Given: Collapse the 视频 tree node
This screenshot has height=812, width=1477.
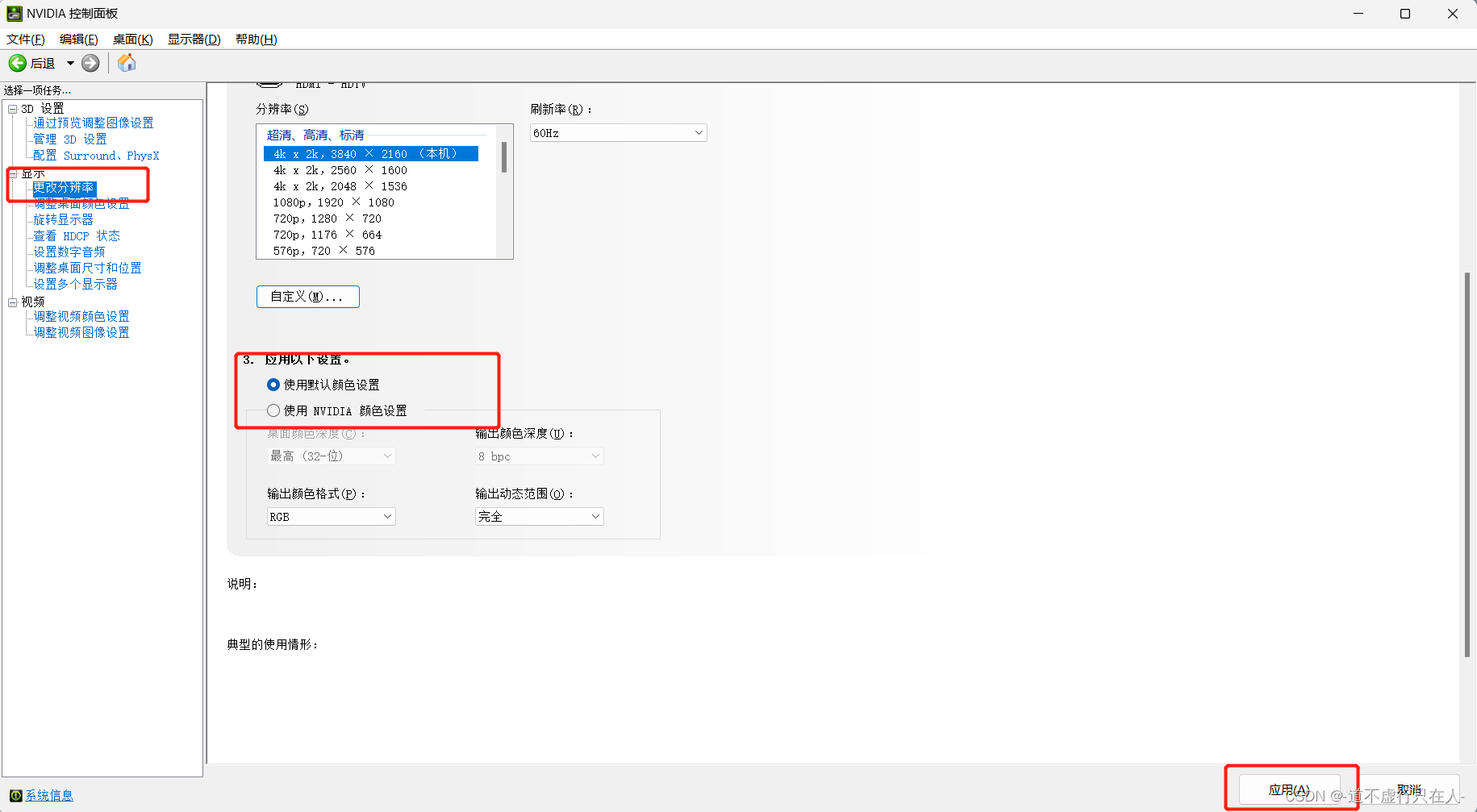Looking at the screenshot, I should [x=13, y=302].
